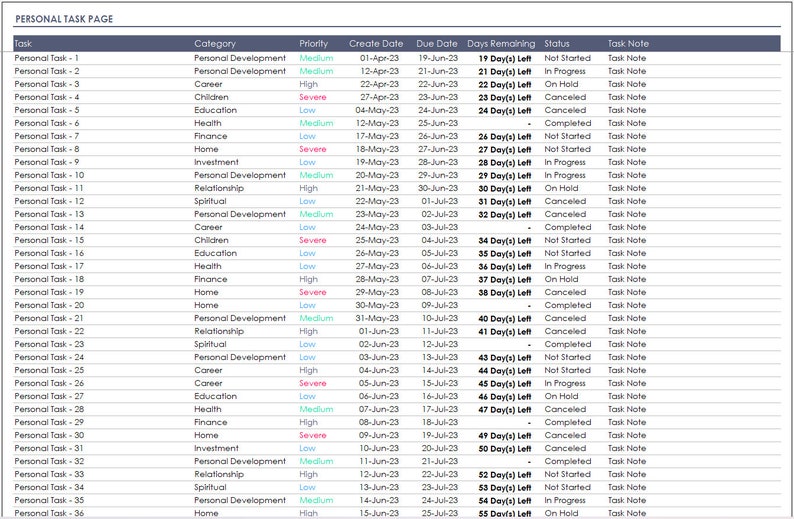
Task: Click Low priority for Personal Task - 5
Action: click(307, 110)
